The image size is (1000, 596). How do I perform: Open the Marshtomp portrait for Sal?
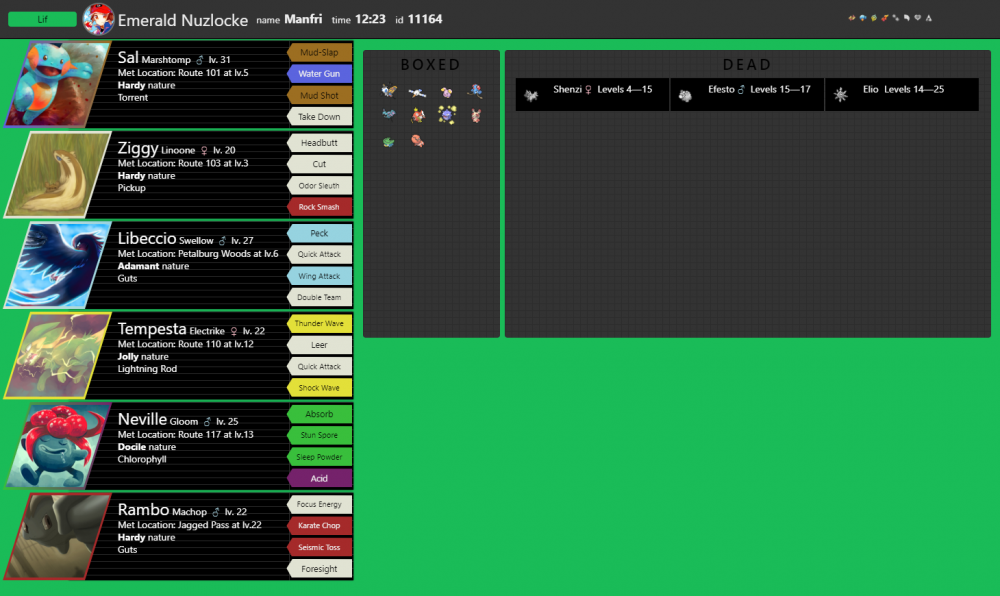58,84
